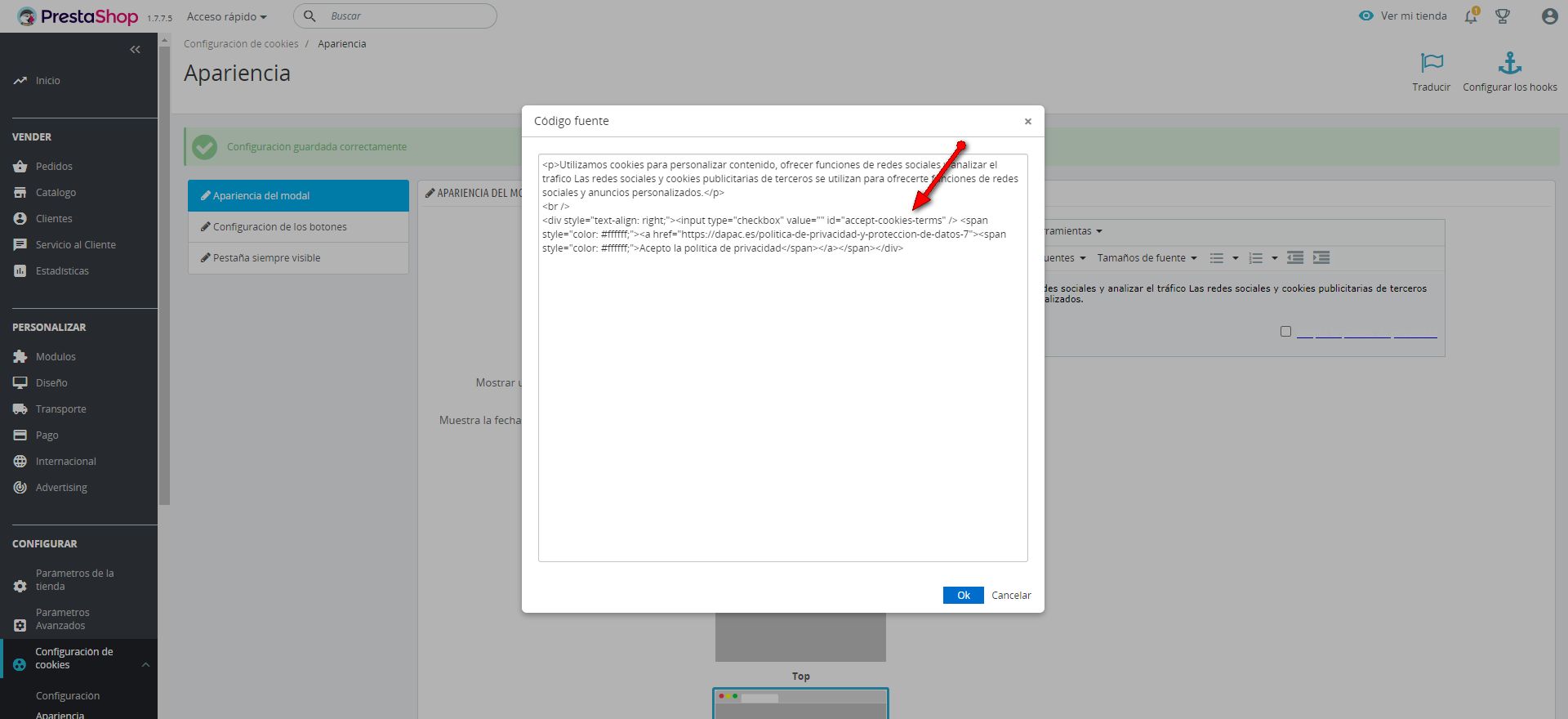The height and width of the screenshot is (719, 1568).
Task: Open Configuracion submenu item
Action: coord(68,696)
